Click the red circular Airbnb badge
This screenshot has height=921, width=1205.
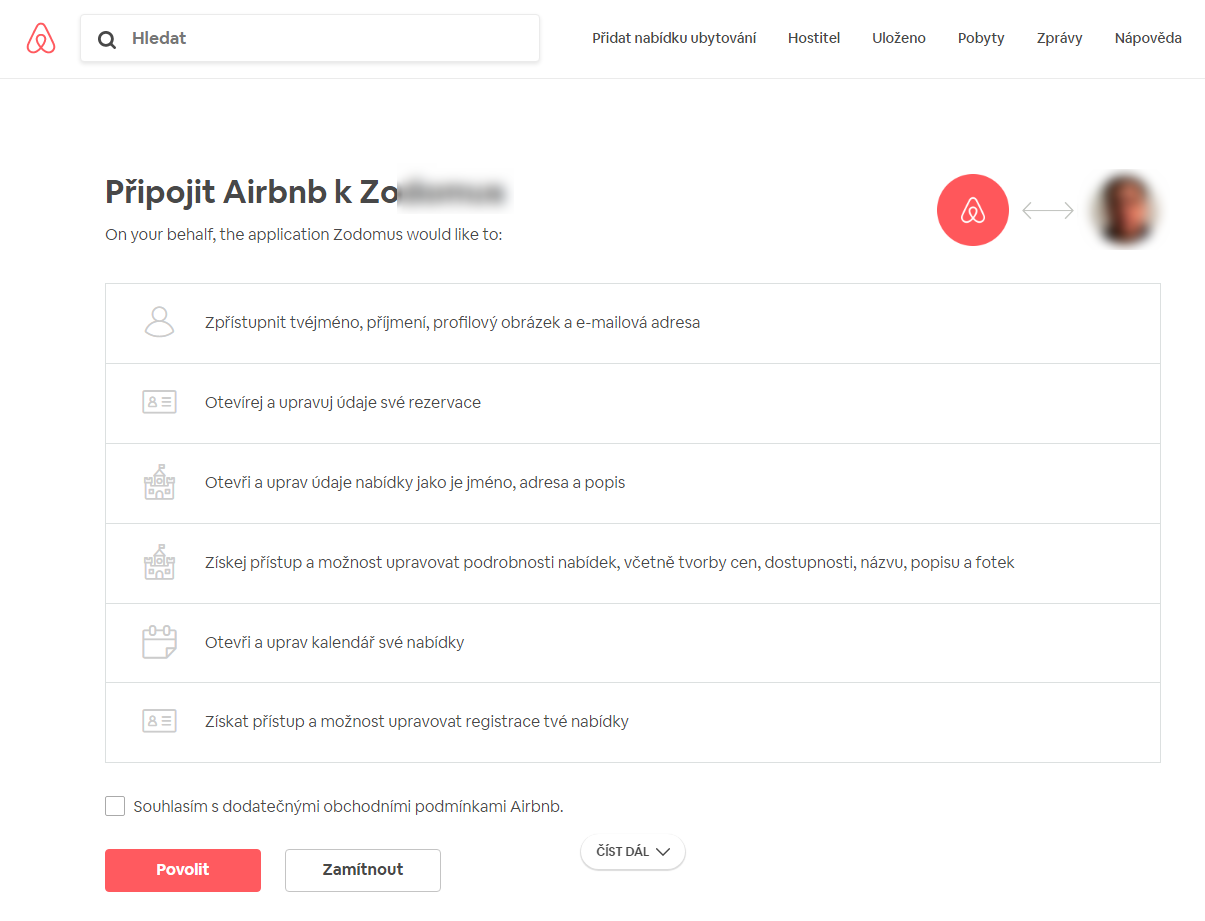[x=973, y=210]
